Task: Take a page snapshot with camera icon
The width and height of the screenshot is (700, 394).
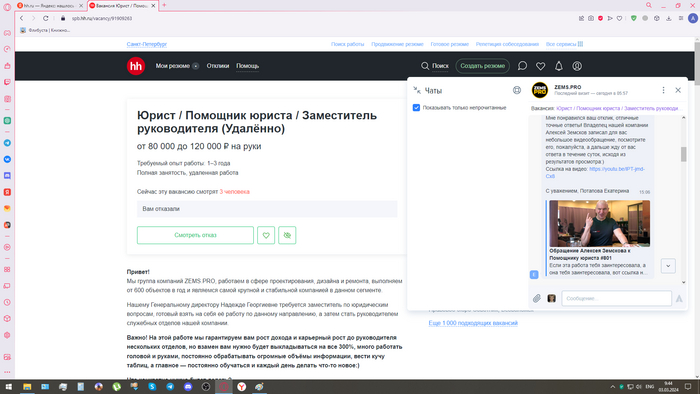Action: pos(591,18)
